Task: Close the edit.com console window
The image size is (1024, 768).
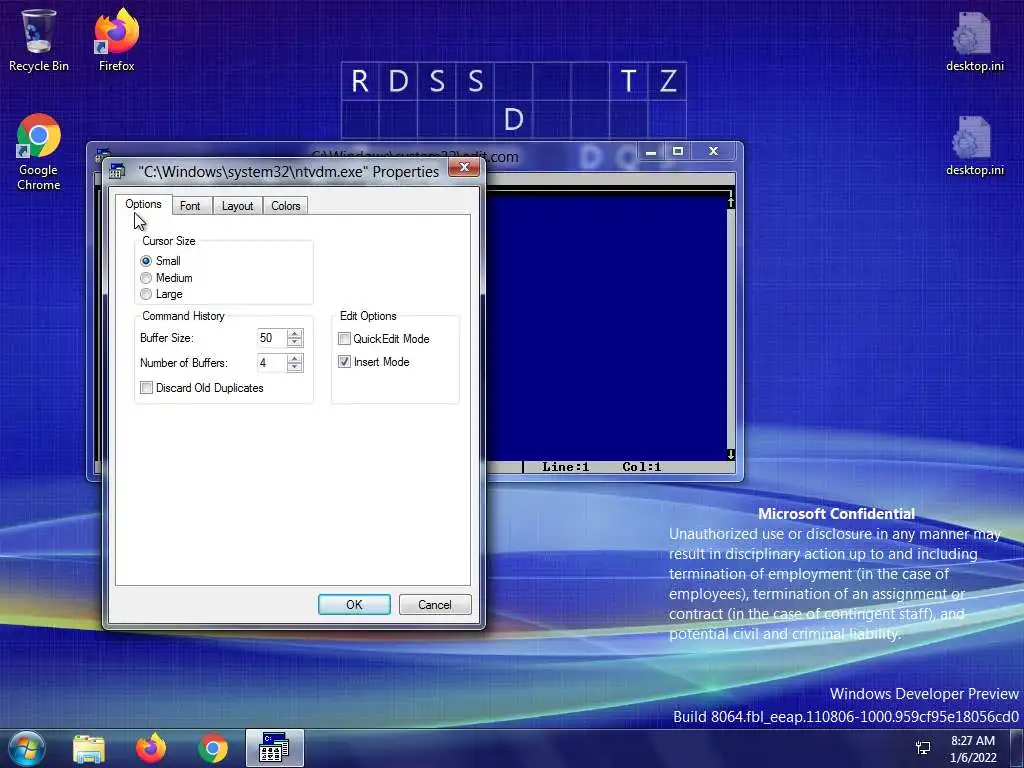Action: 713,152
